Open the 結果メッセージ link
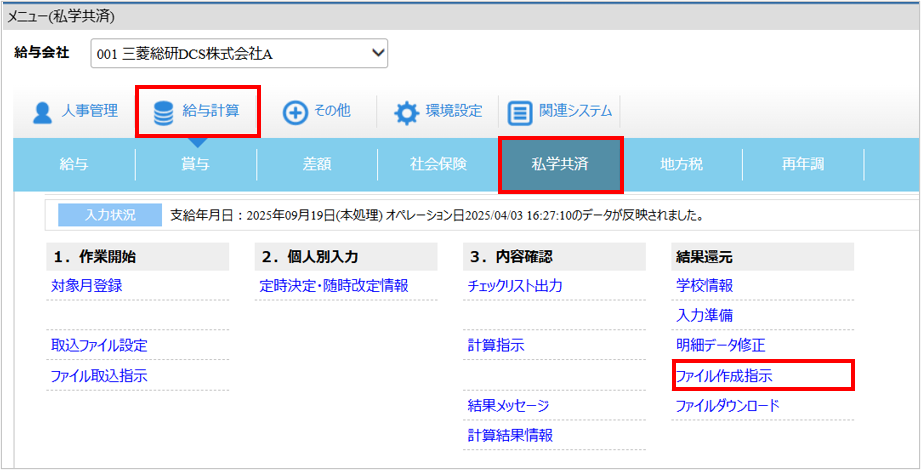 point(508,405)
